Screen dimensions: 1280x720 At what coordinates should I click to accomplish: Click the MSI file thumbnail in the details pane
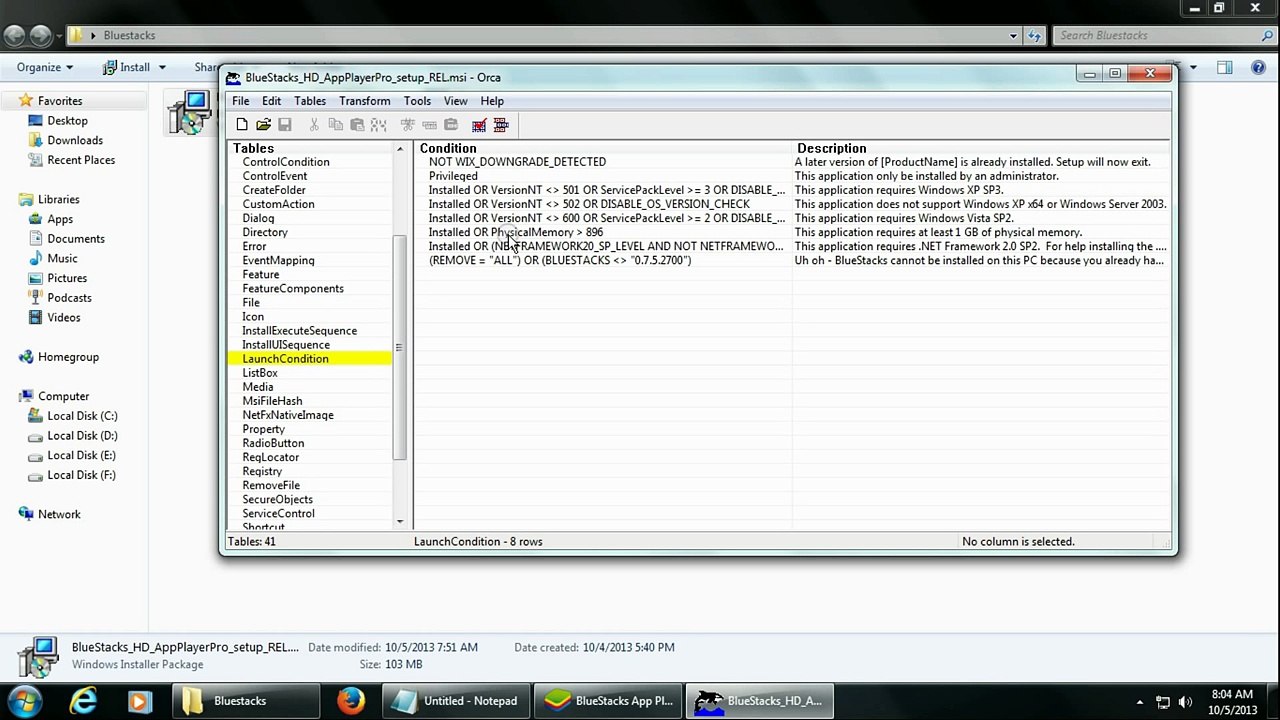tap(38, 656)
